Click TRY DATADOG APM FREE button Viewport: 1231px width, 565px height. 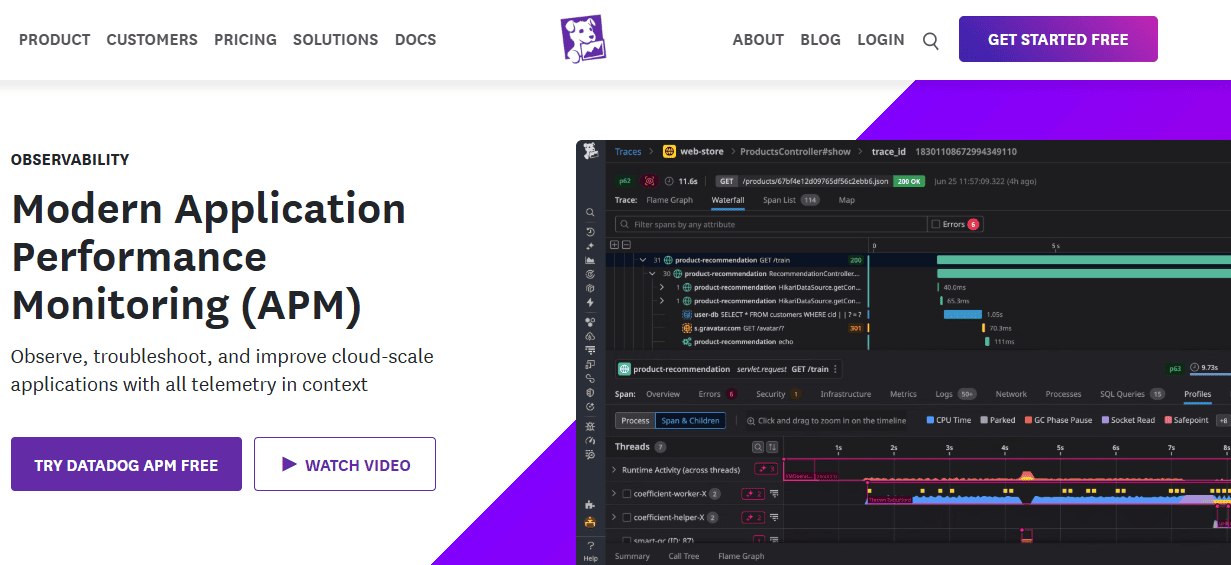(126, 465)
